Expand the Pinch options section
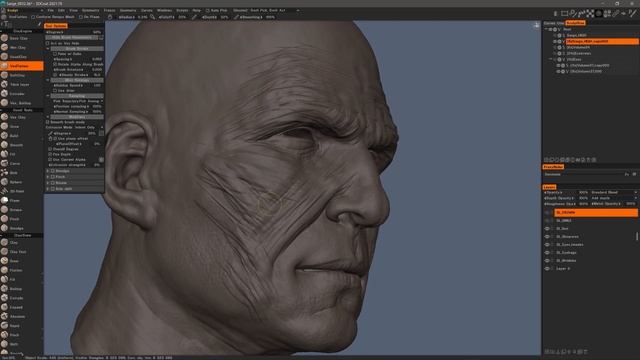The image size is (640, 360). point(48,177)
